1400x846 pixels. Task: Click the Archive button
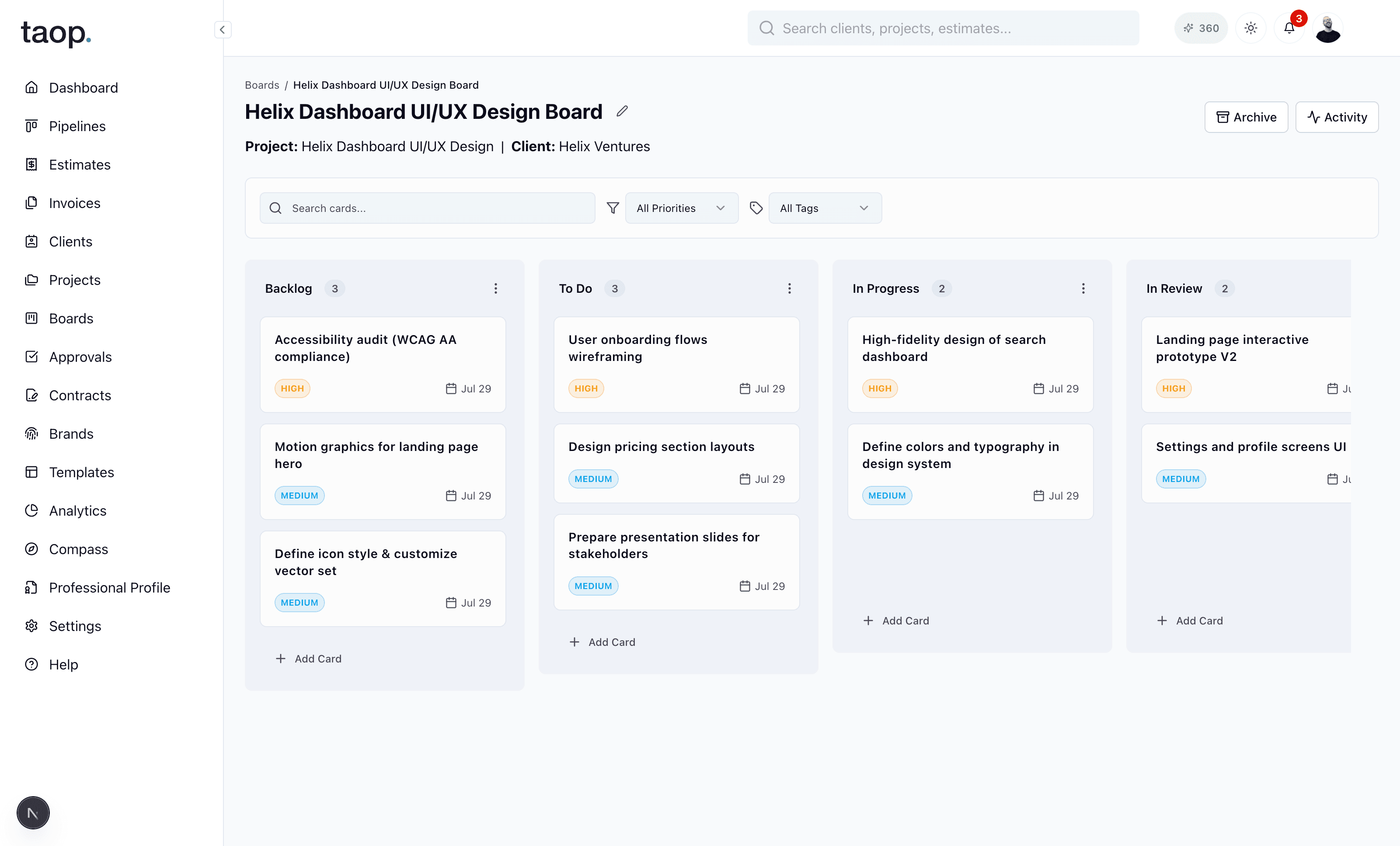1246,117
